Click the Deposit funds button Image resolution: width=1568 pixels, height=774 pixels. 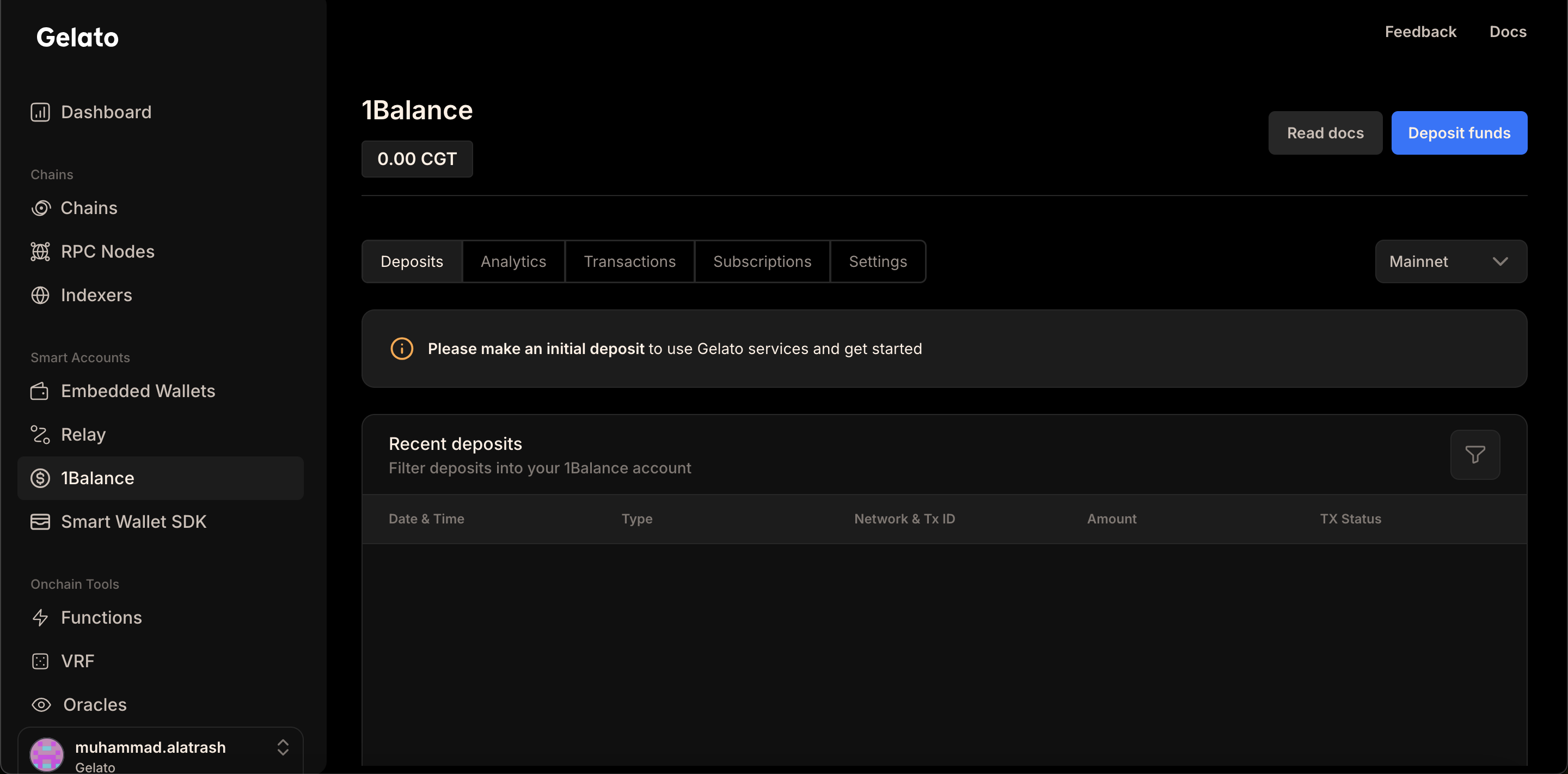coord(1459,133)
